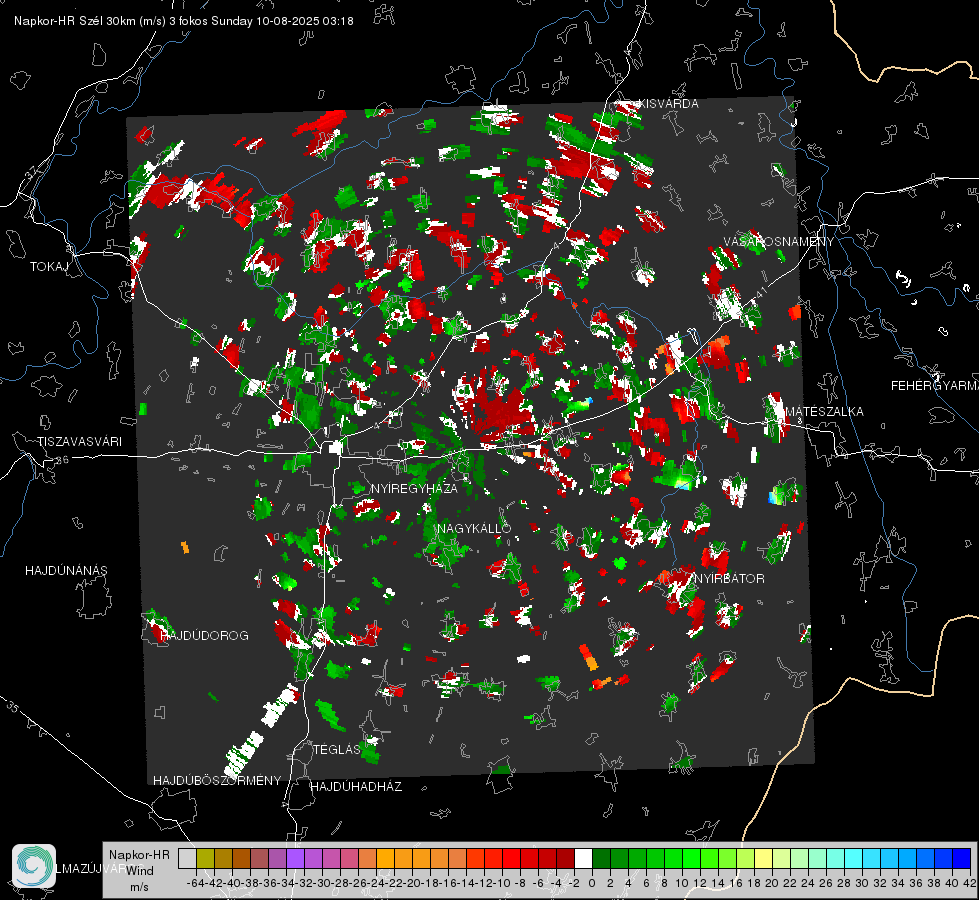The width and height of the screenshot is (979, 900).
Task: Pick the bright red swatch between -10 and -8
Action: (x=511, y=858)
